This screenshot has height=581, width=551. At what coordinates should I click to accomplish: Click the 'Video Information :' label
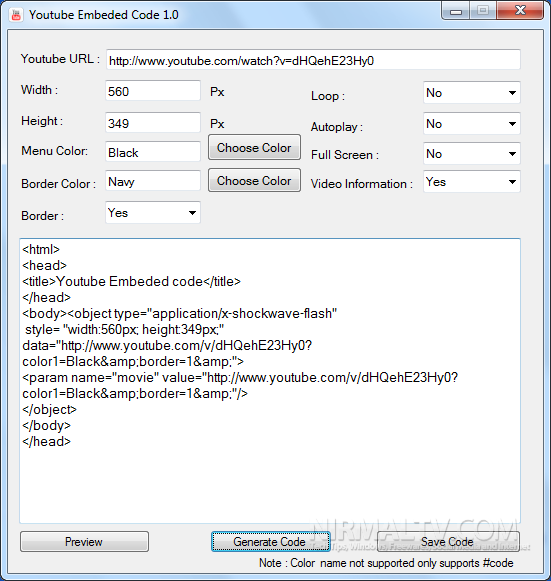click(x=362, y=184)
